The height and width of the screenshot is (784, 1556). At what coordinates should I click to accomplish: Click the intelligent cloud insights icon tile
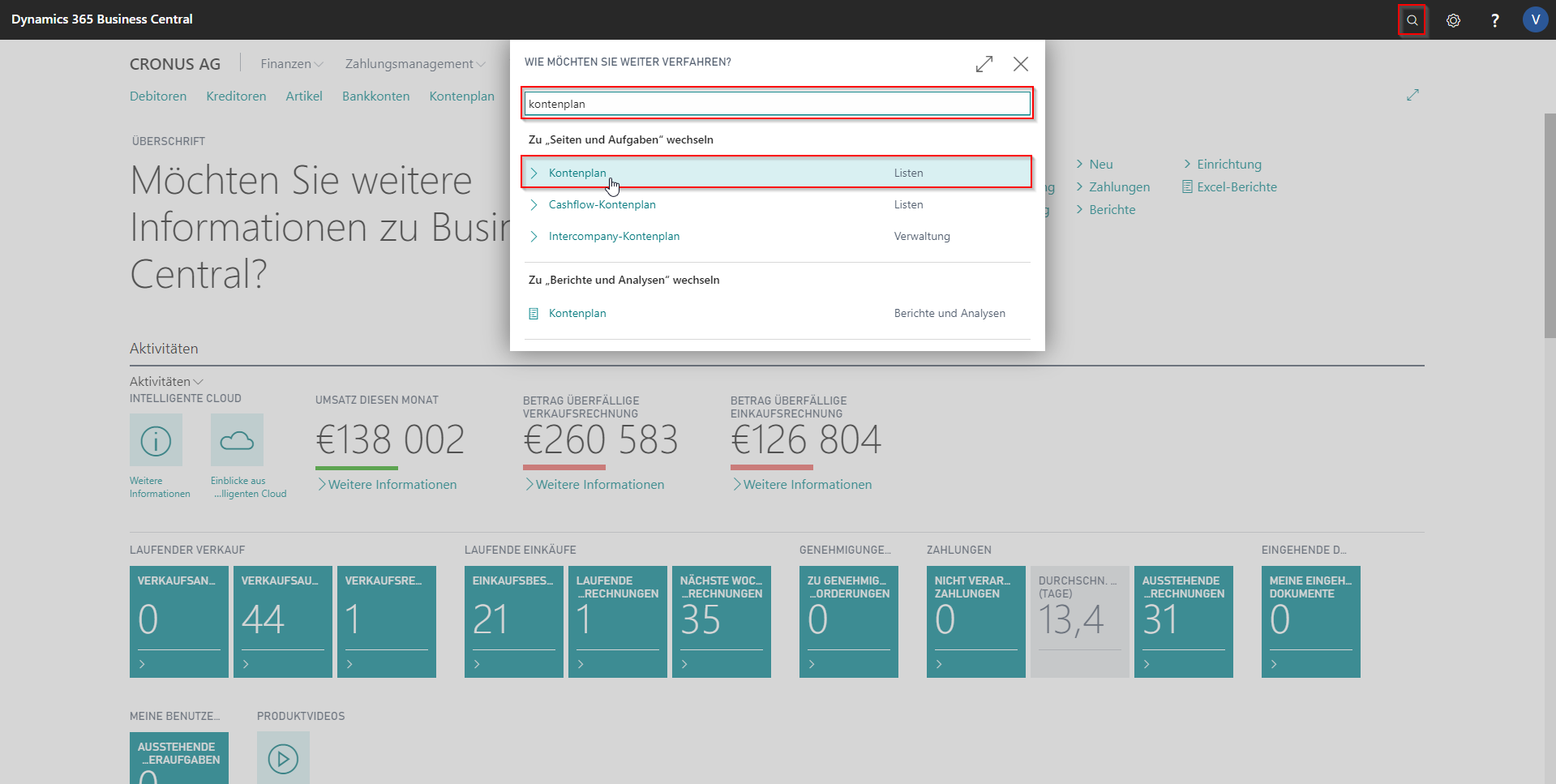click(237, 440)
